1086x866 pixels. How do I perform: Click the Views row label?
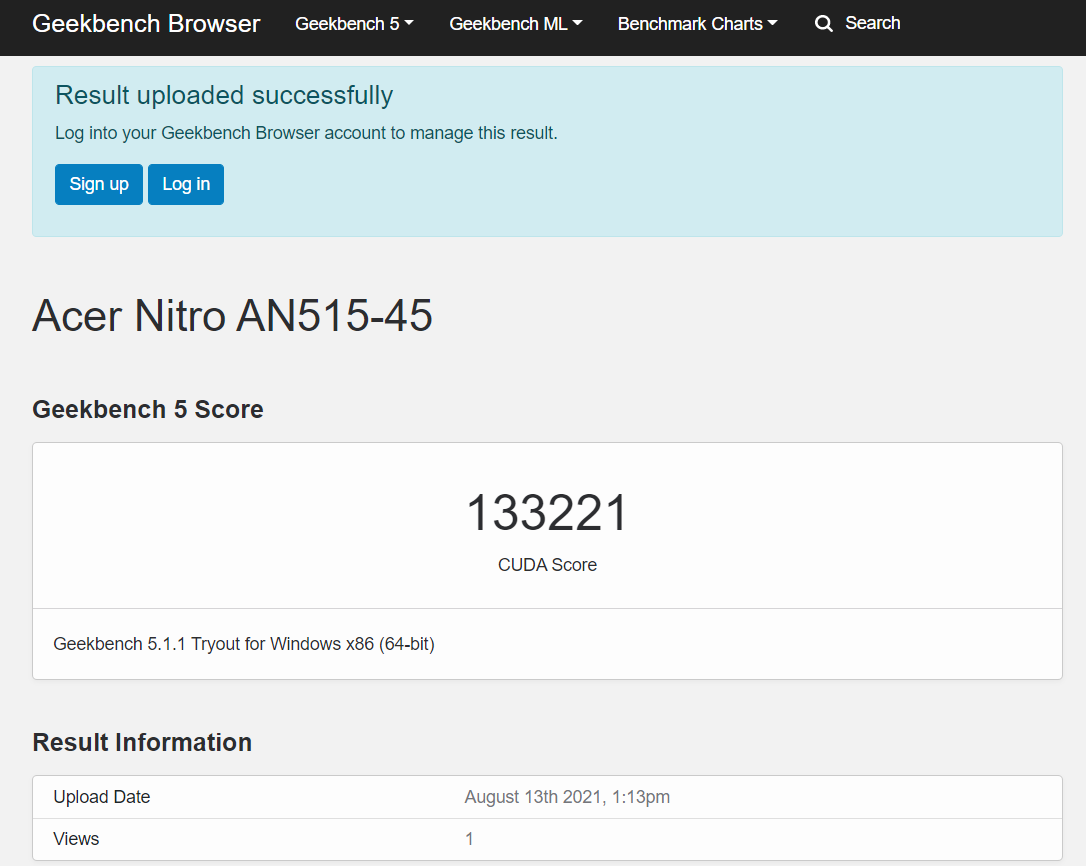click(x=77, y=839)
